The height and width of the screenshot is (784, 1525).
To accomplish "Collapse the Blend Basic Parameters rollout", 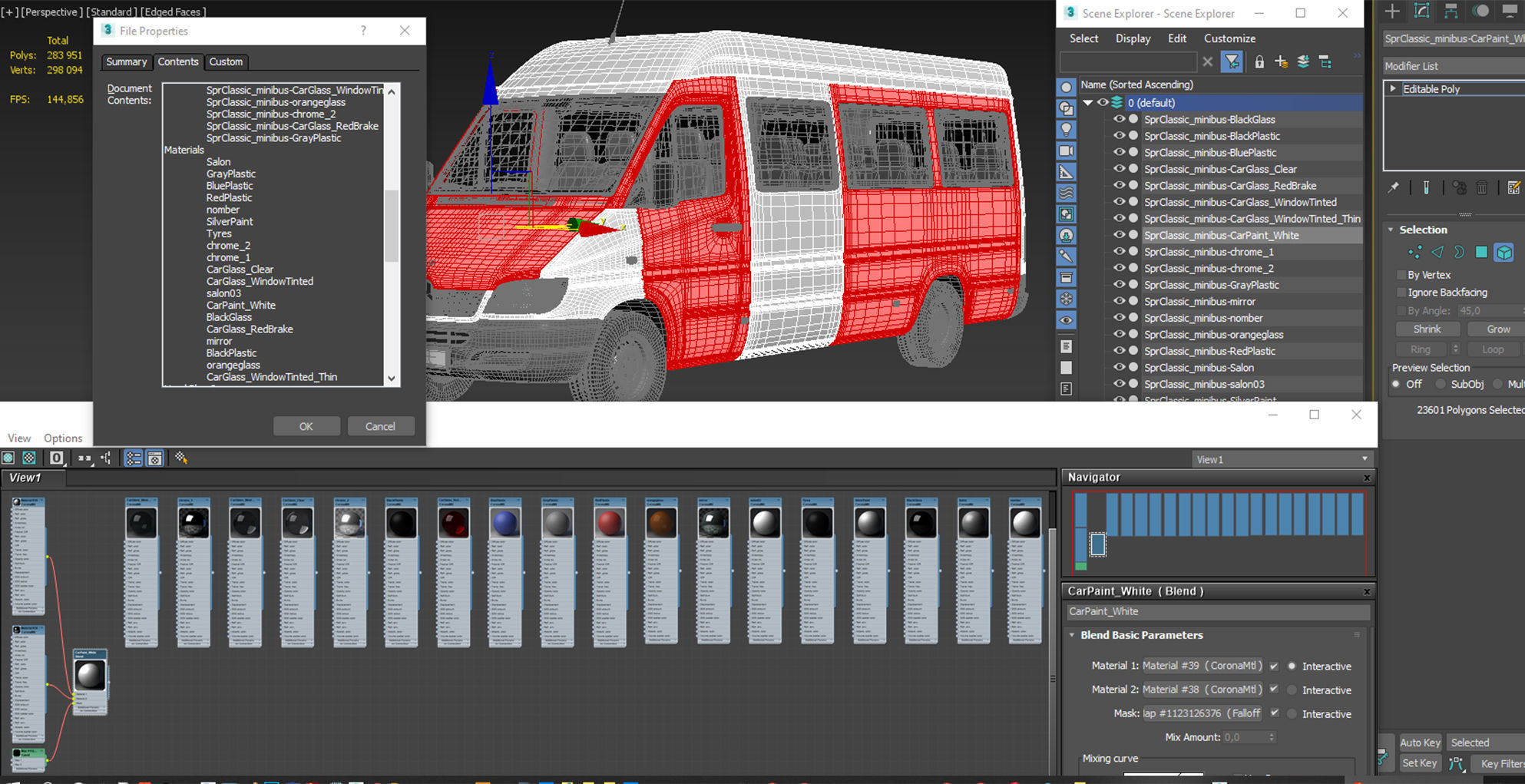I will click(1072, 635).
